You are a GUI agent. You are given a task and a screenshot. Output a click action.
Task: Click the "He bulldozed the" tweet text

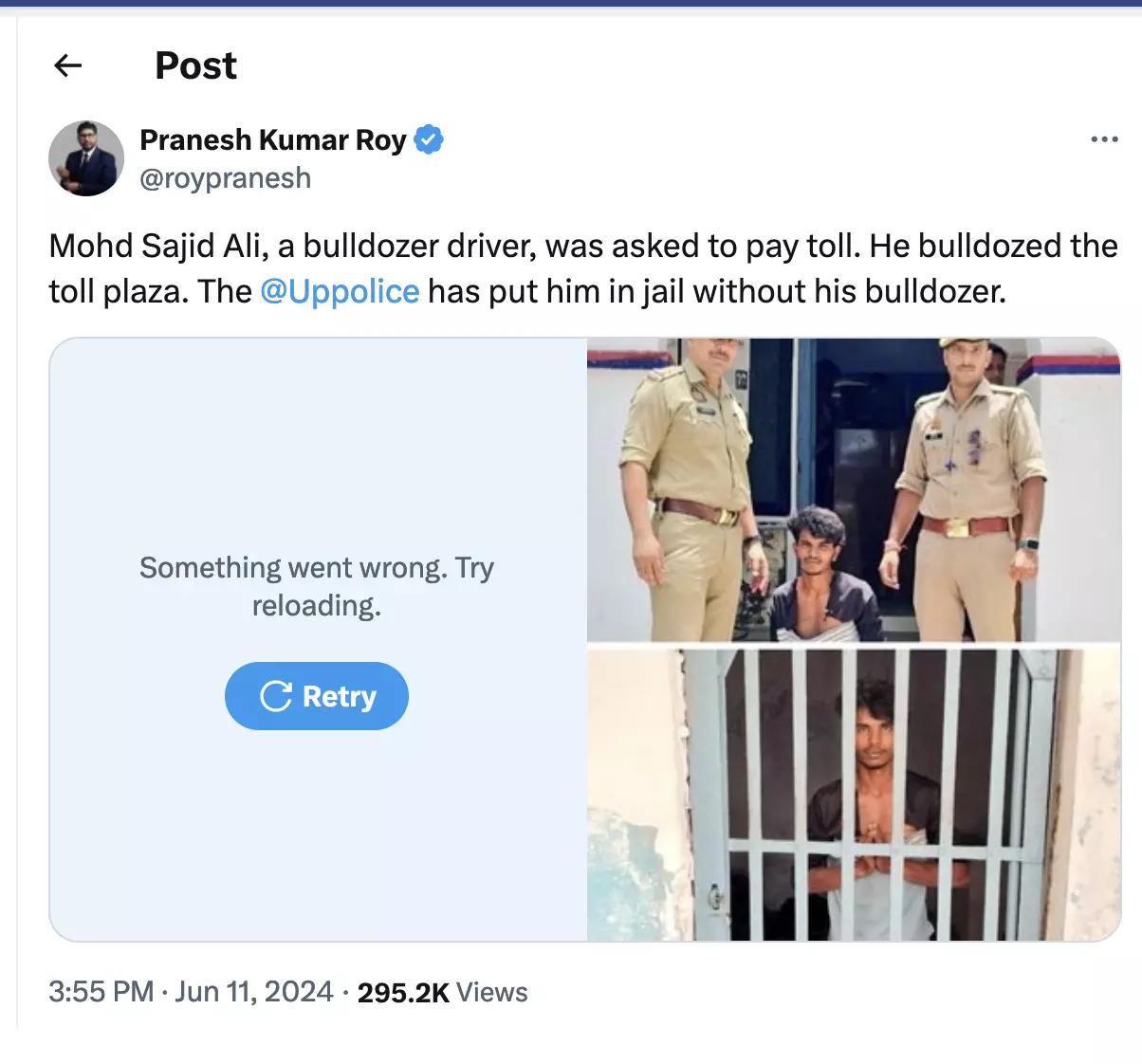[993, 246]
